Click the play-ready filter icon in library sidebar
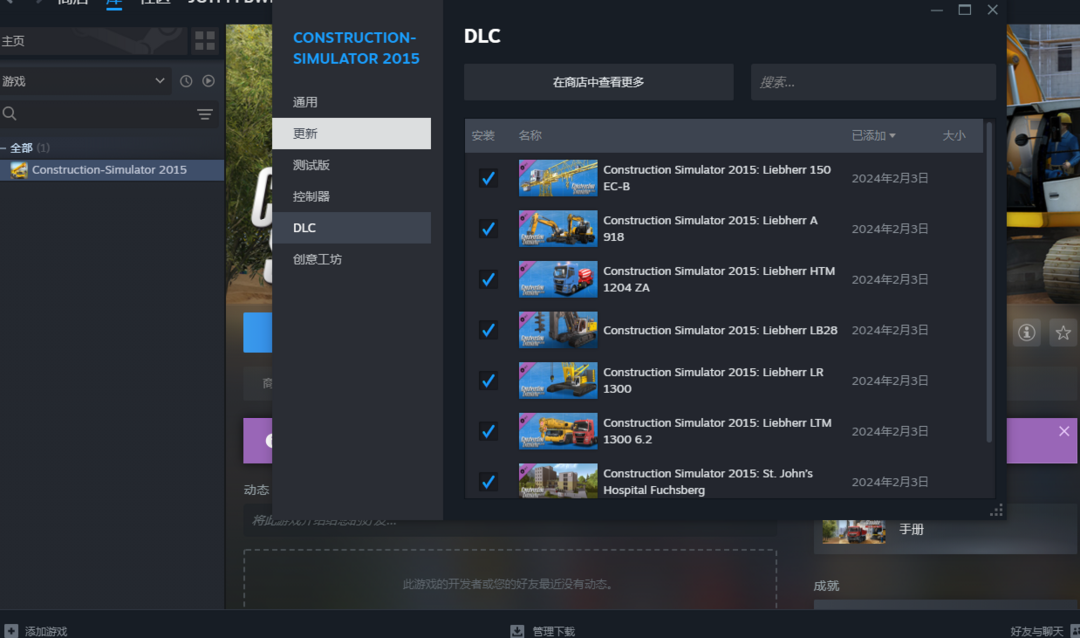The width and height of the screenshot is (1080, 638). tap(209, 81)
